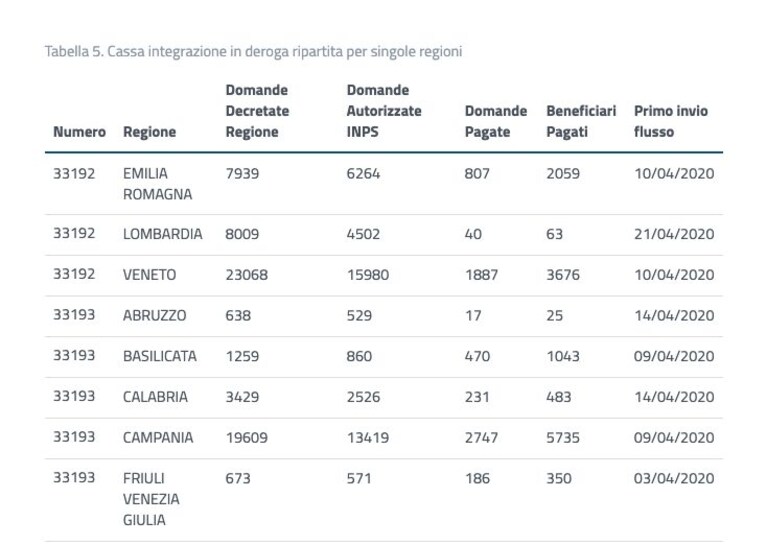Click the VENETO row region name
The image size is (767, 545).
point(149,274)
